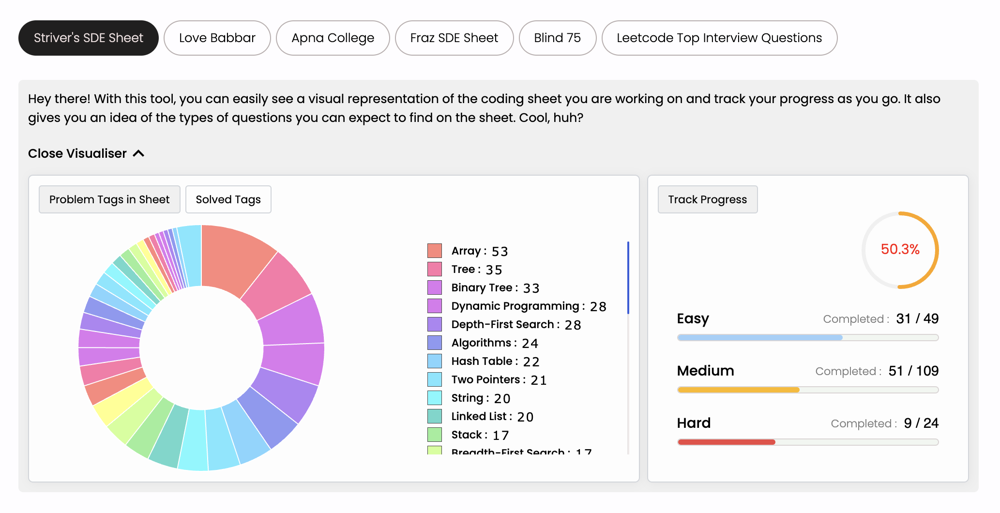
Task: Switch to the Love Babbar sheet
Action: pos(217,38)
